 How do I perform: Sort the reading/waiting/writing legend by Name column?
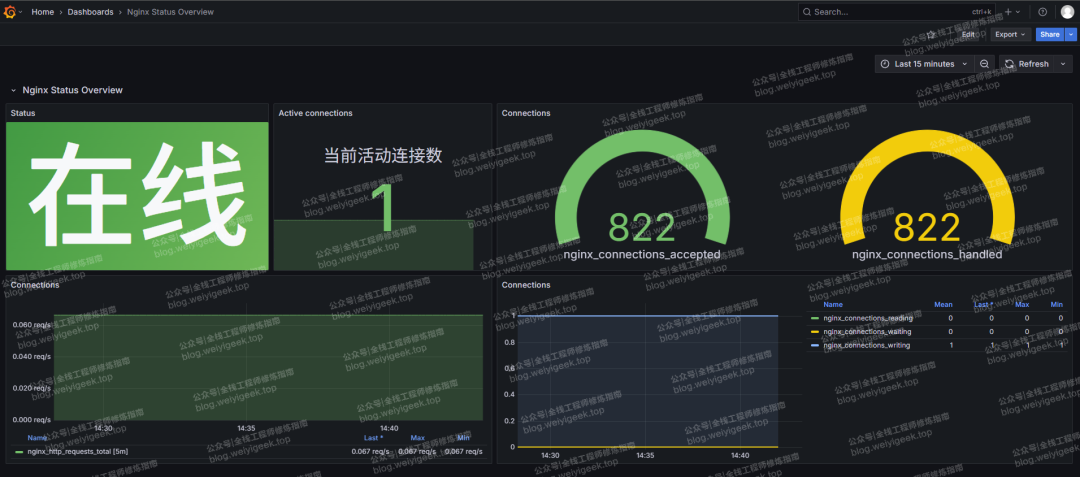tap(833, 304)
